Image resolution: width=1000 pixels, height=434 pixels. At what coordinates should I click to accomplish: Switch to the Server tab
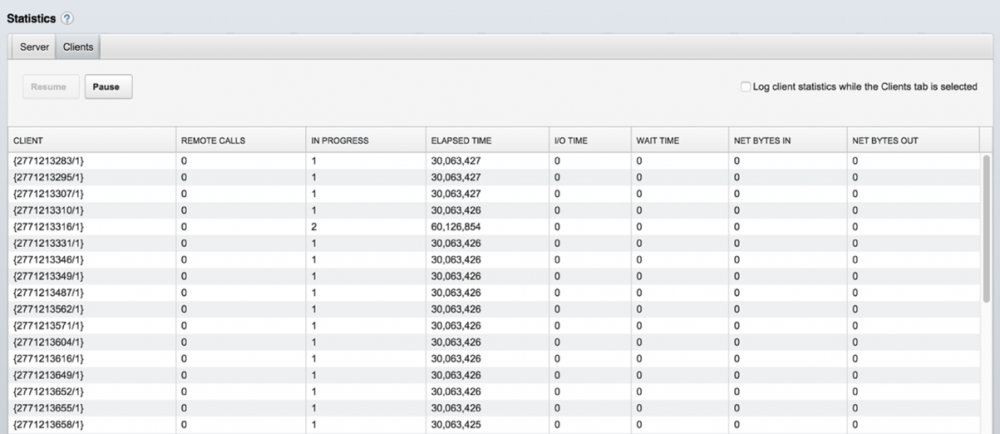pyautogui.click(x=34, y=47)
